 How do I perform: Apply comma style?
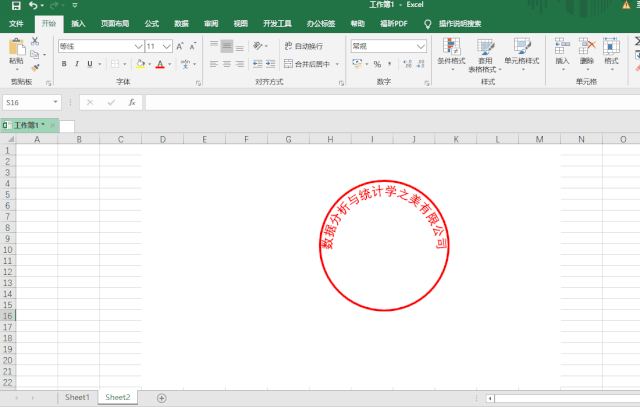[x=390, y=64]
